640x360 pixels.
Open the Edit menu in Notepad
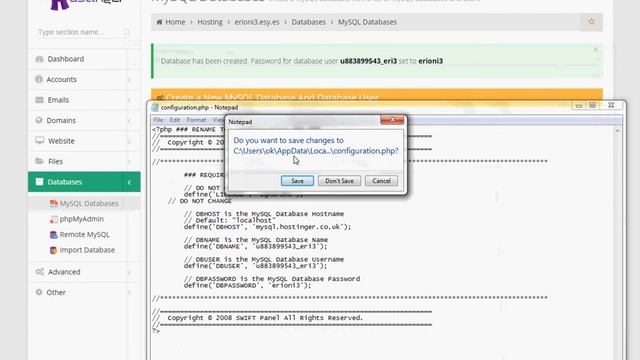pyautogui.click(x=175, y=120)
